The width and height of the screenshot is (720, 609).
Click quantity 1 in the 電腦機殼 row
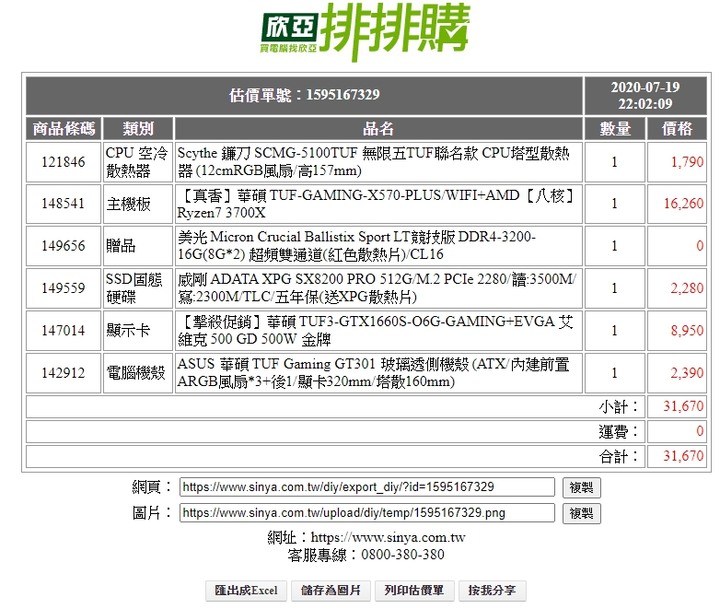614,372
